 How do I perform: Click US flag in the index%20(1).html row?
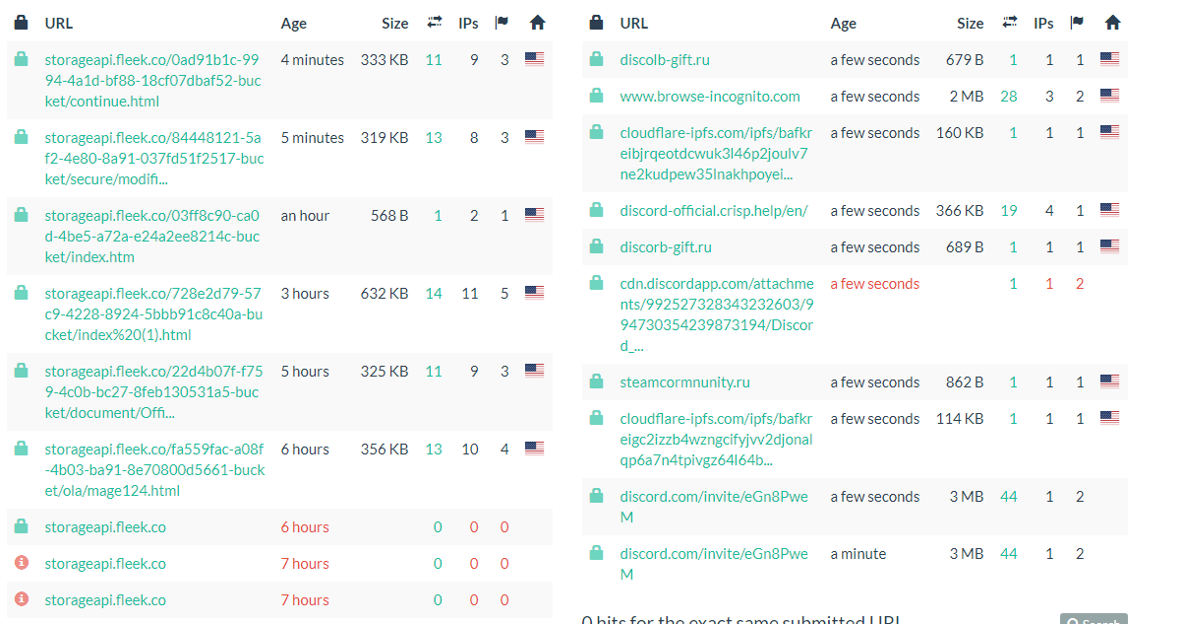(x=534, y=292)
